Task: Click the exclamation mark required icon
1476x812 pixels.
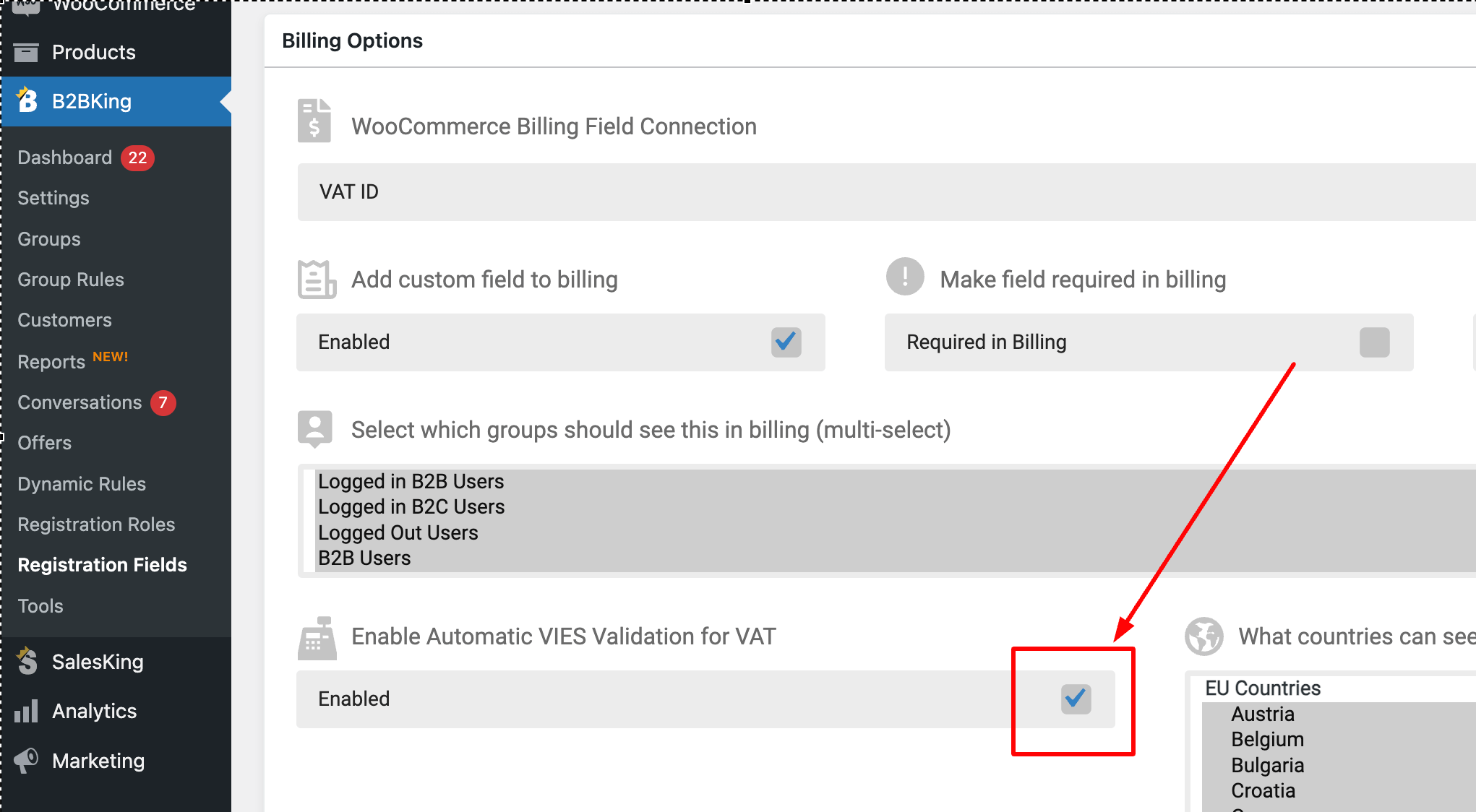Action: point(905,277)
